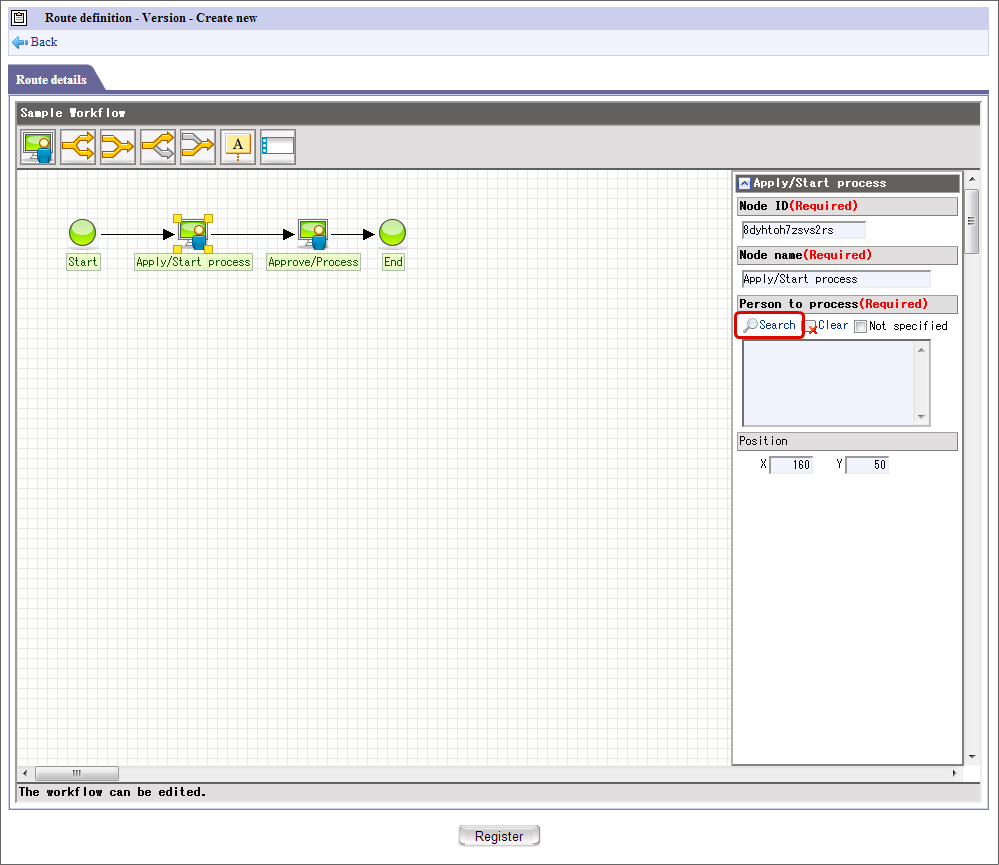Add a user process node from toolbar

38,147
